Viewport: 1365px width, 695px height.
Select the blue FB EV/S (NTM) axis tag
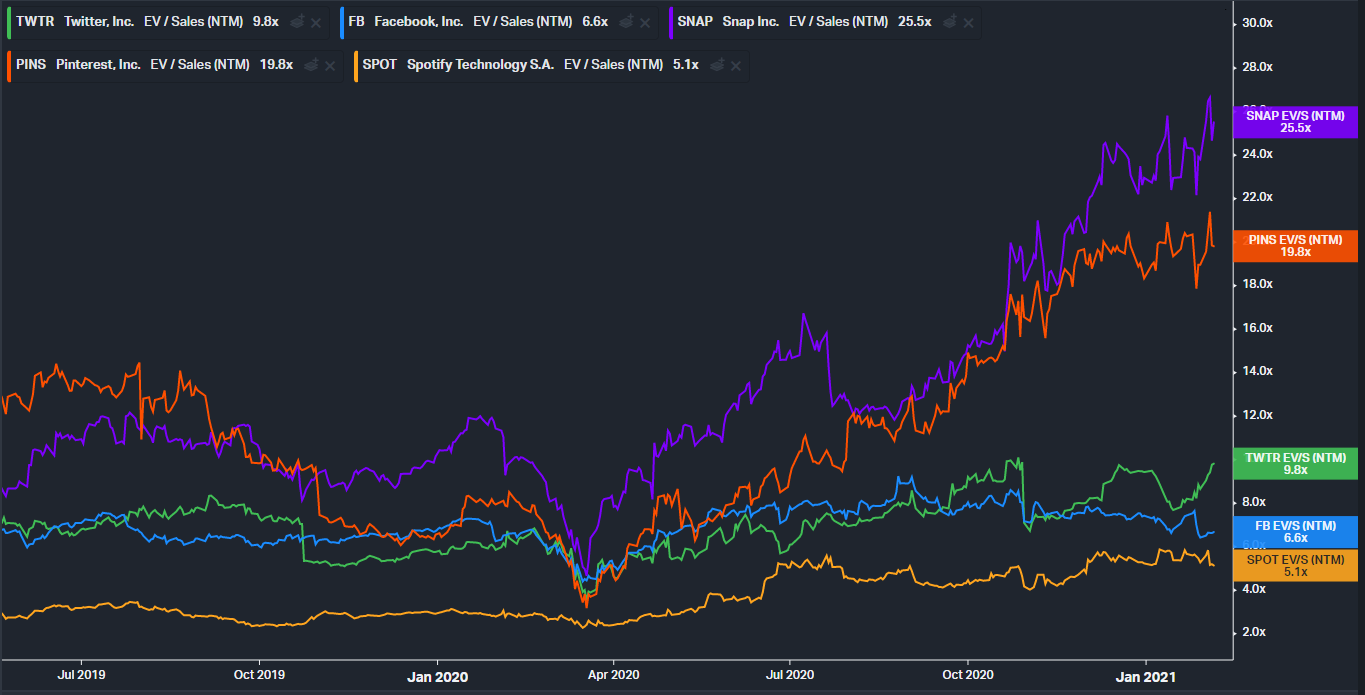click(1296, 532)
